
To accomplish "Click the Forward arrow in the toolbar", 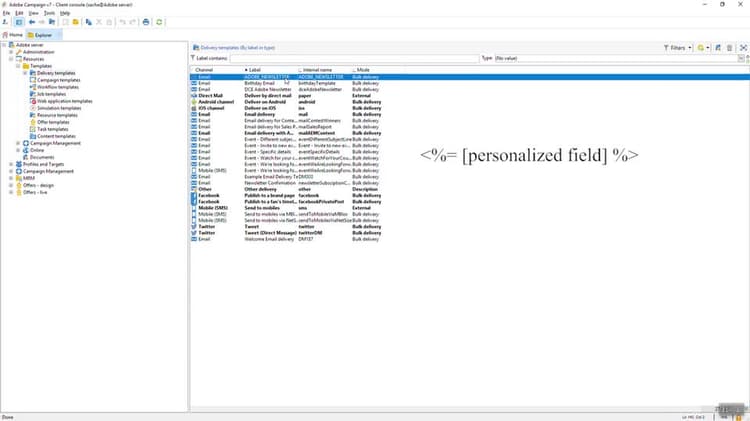I will 42,22.
